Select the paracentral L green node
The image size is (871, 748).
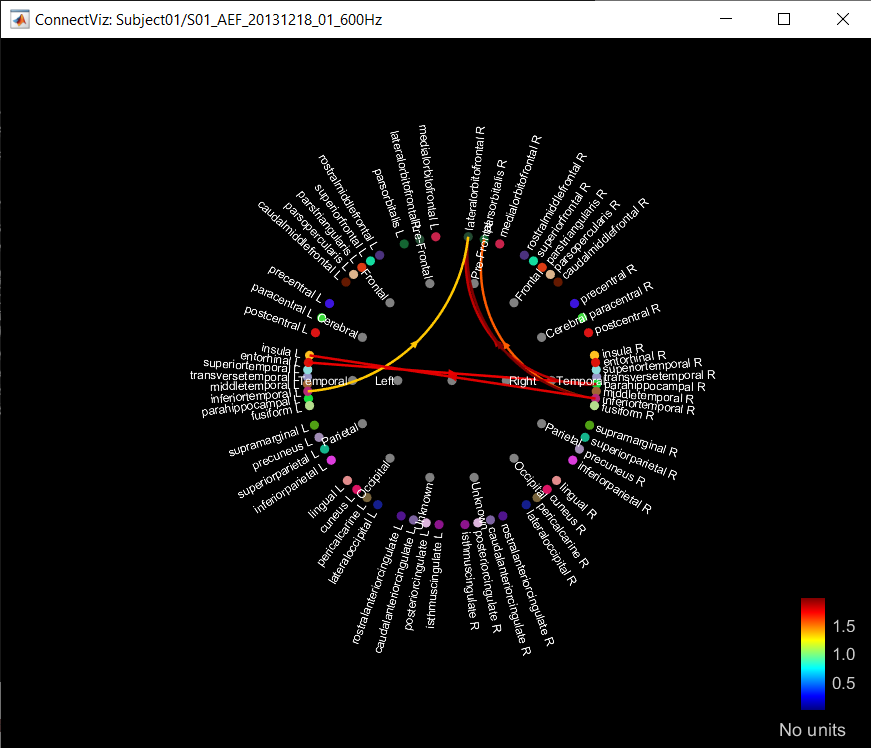(x=322, y=318)
